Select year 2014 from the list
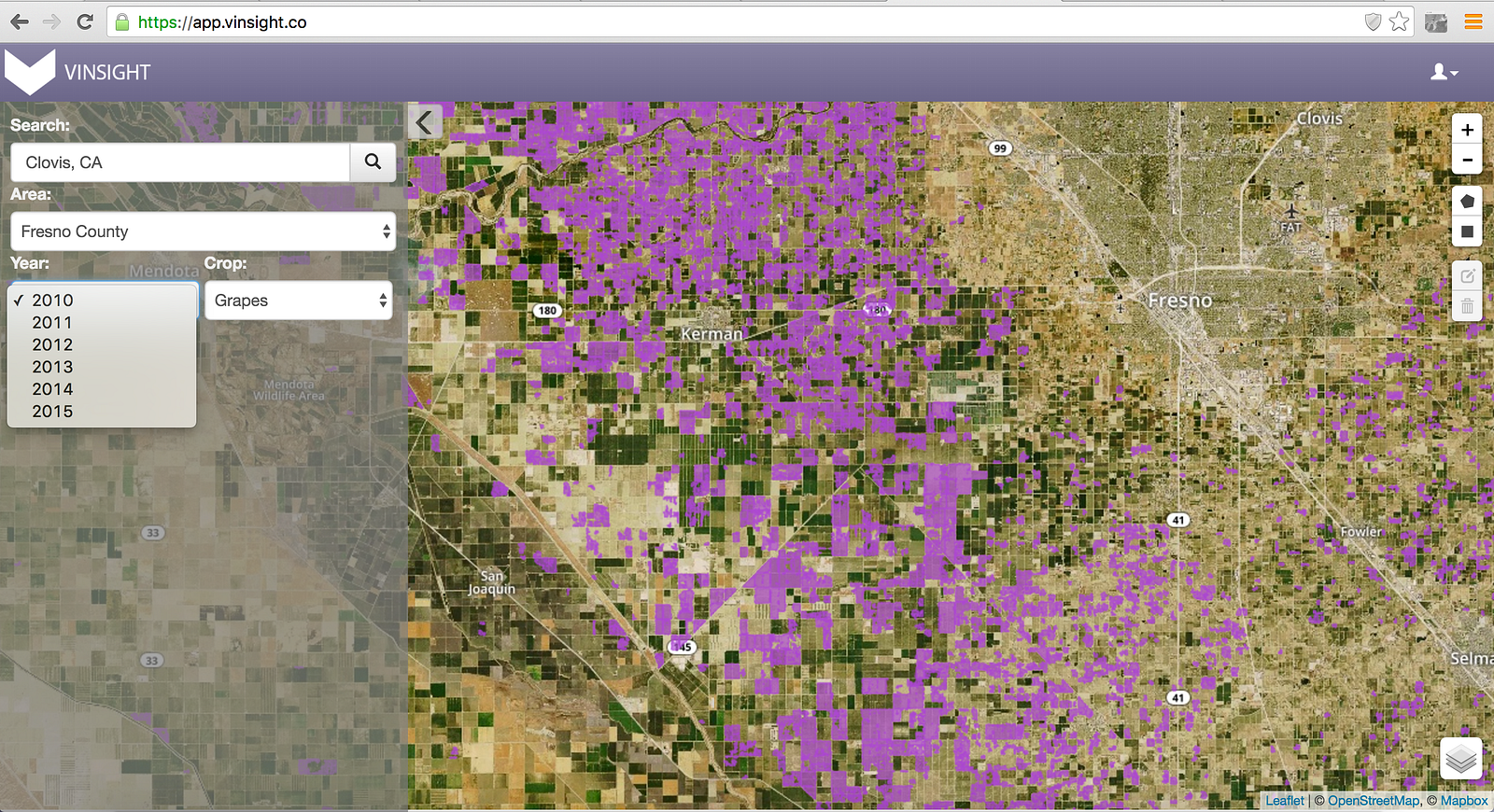 pos(102,389)
